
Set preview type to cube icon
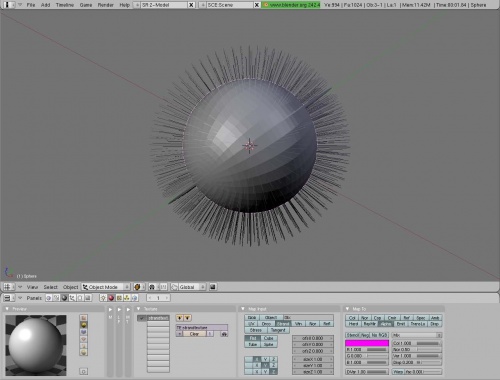tap(84, 332)
